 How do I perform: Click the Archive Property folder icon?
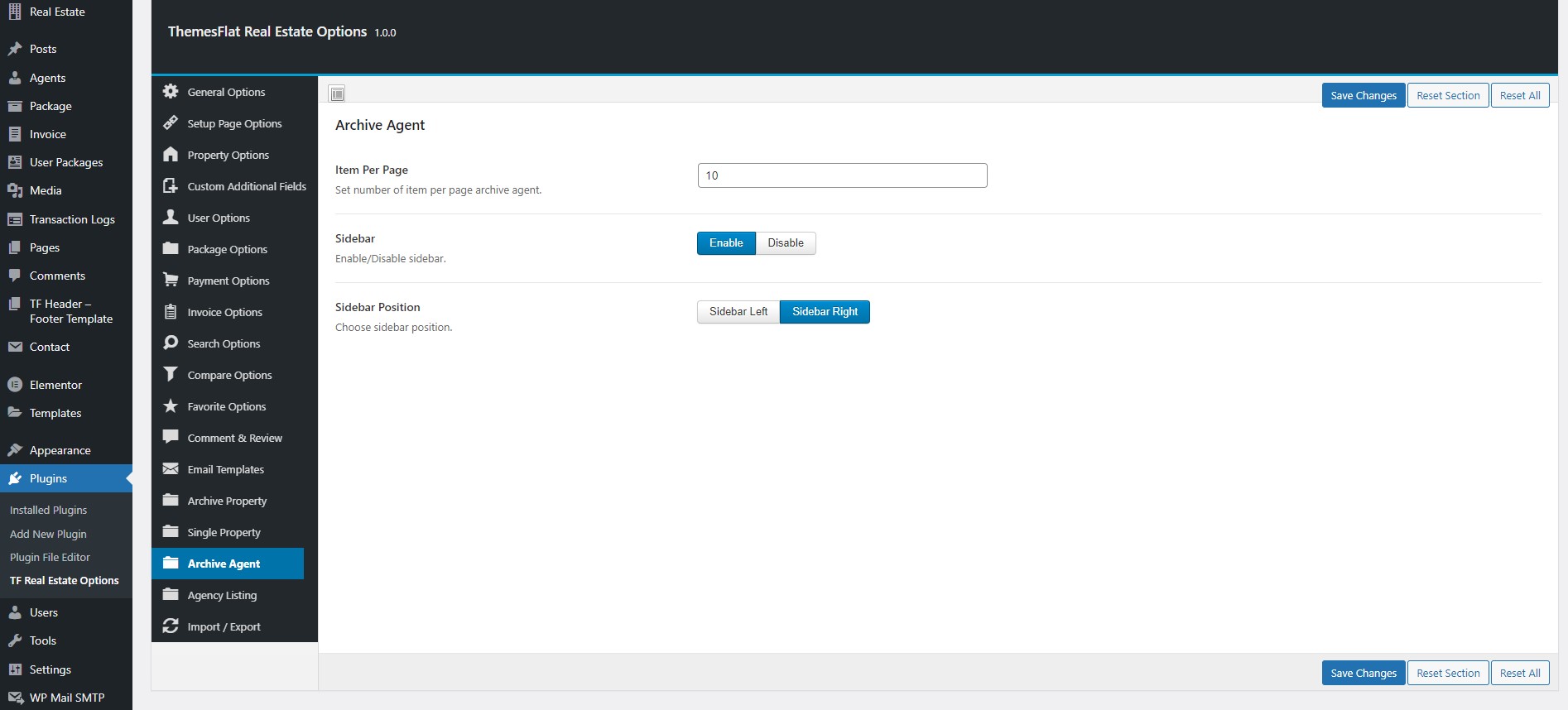point(171,501)
